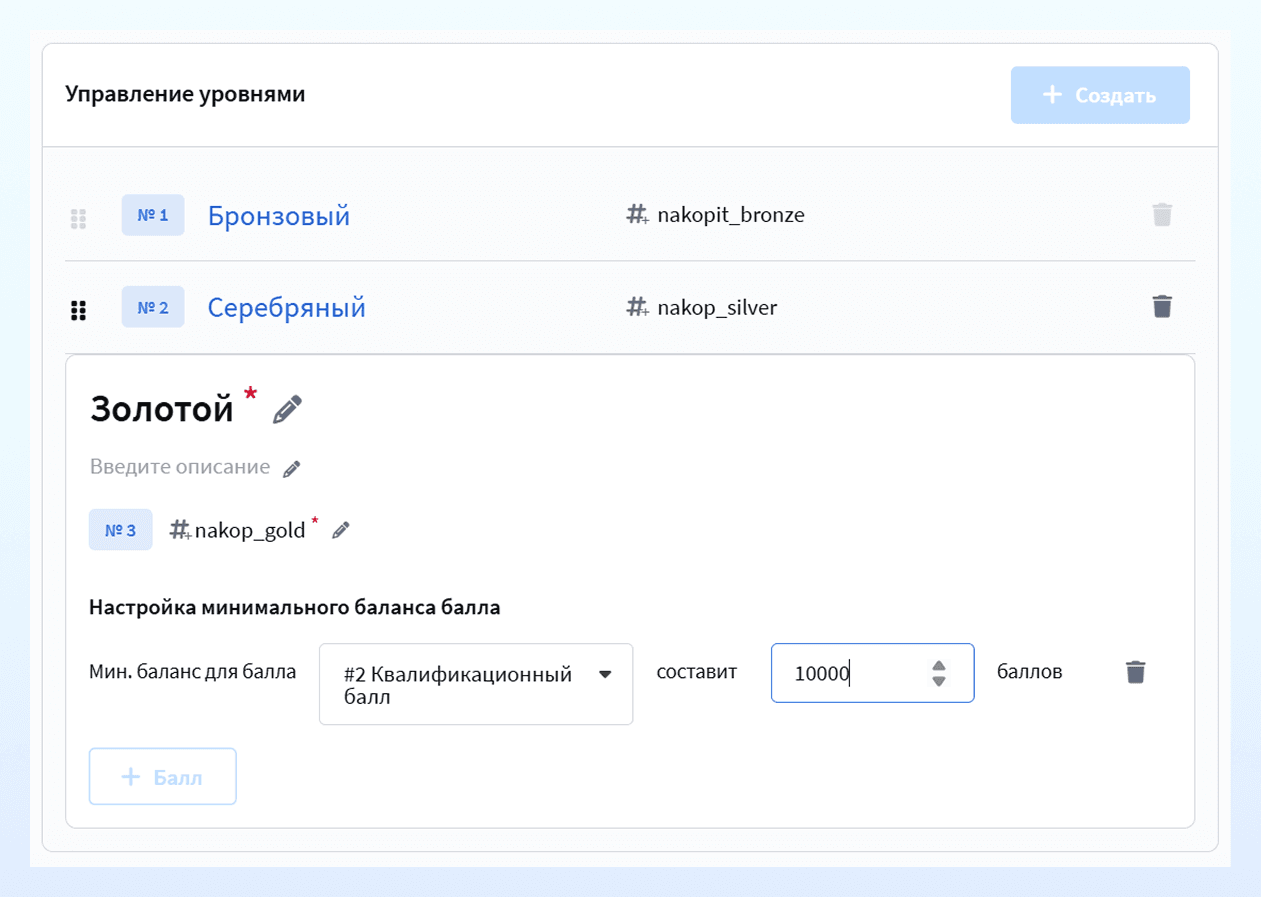Click the баллов unit label
1261x897 pixels.
pyautogui.click(x=1030, y=672)
